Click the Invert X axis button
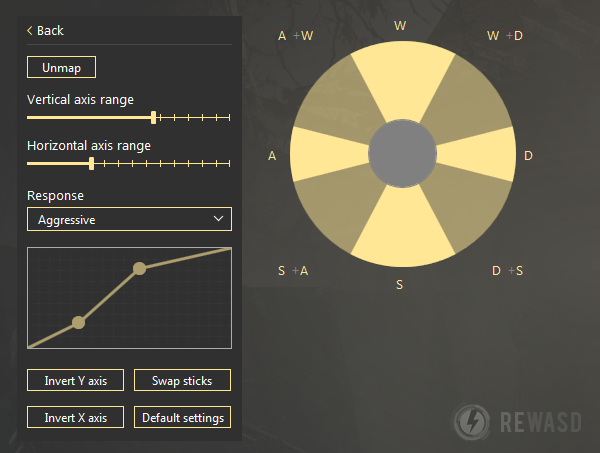Viewport: 600px width, 453px height. click(x=75, y=417)
